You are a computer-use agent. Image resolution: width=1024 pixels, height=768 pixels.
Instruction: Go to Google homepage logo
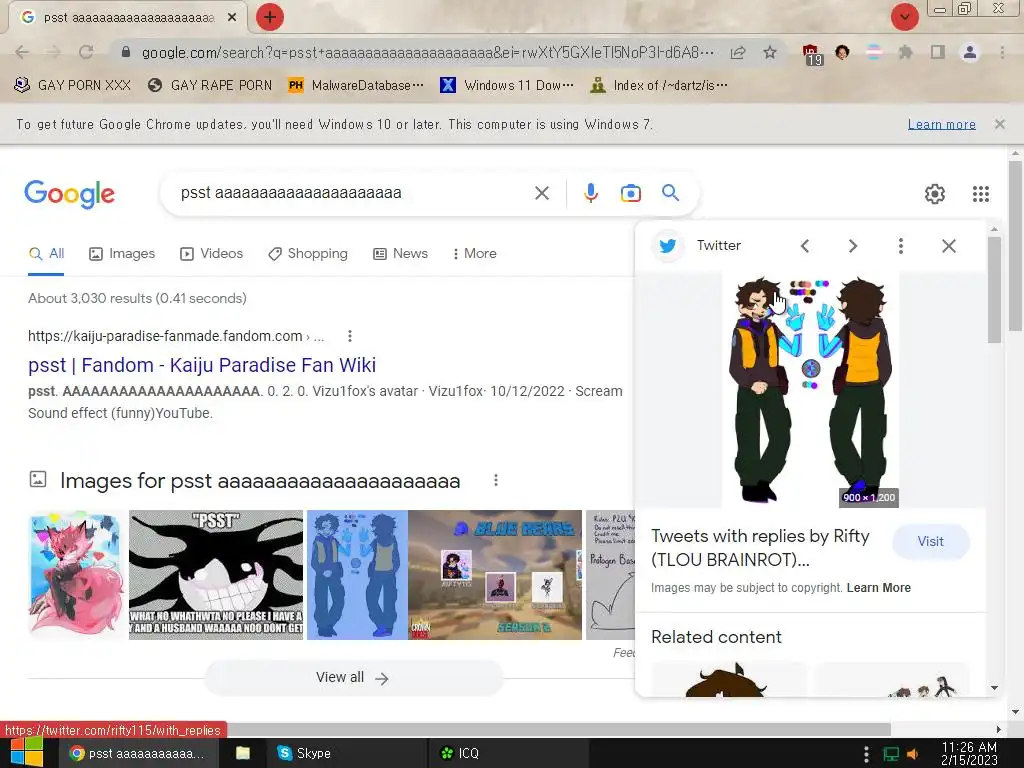[x=69, y=194]
